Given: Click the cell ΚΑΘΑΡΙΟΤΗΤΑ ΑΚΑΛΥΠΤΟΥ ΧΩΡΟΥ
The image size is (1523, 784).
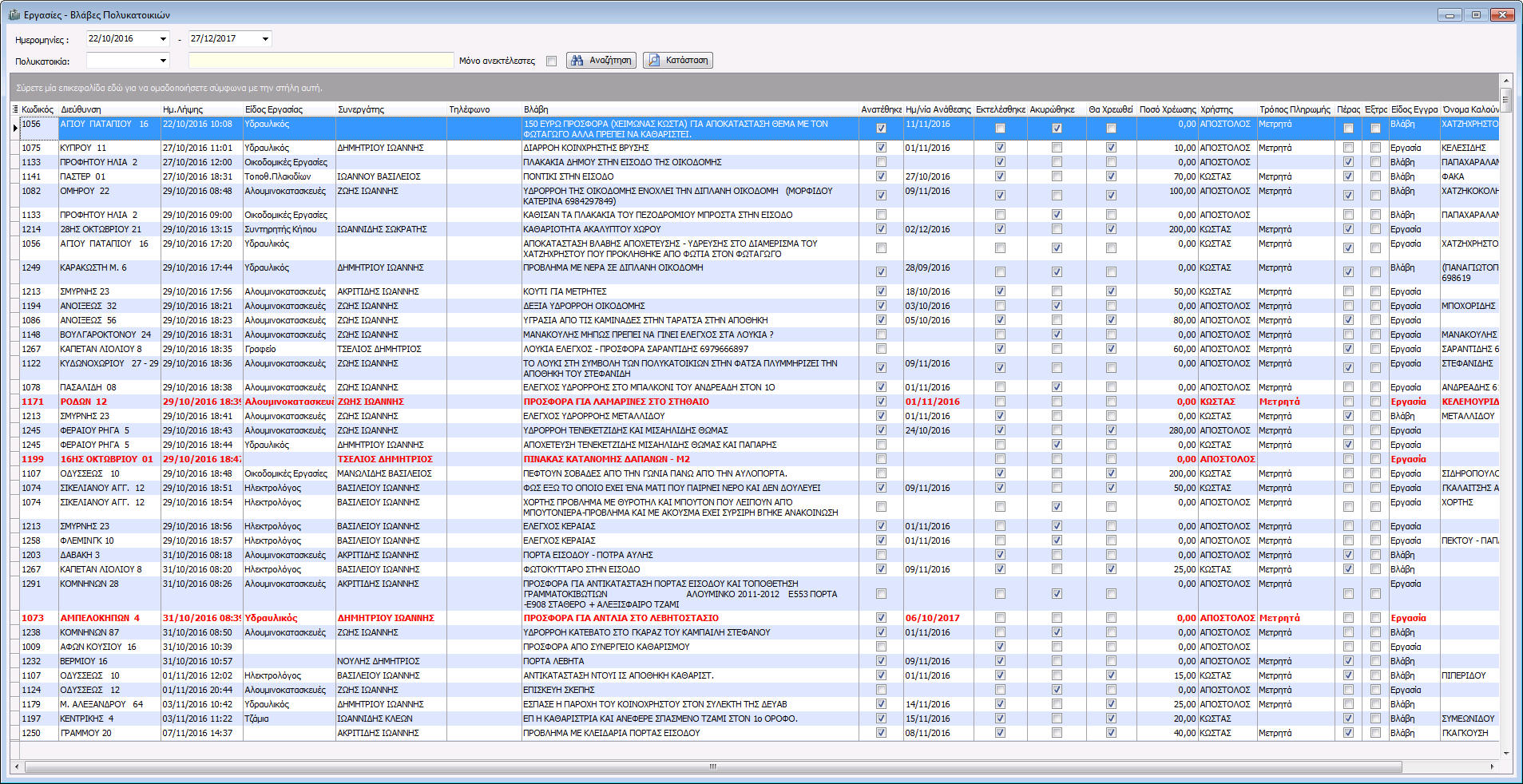Looking at the screenshot, I should click(592, 229).
